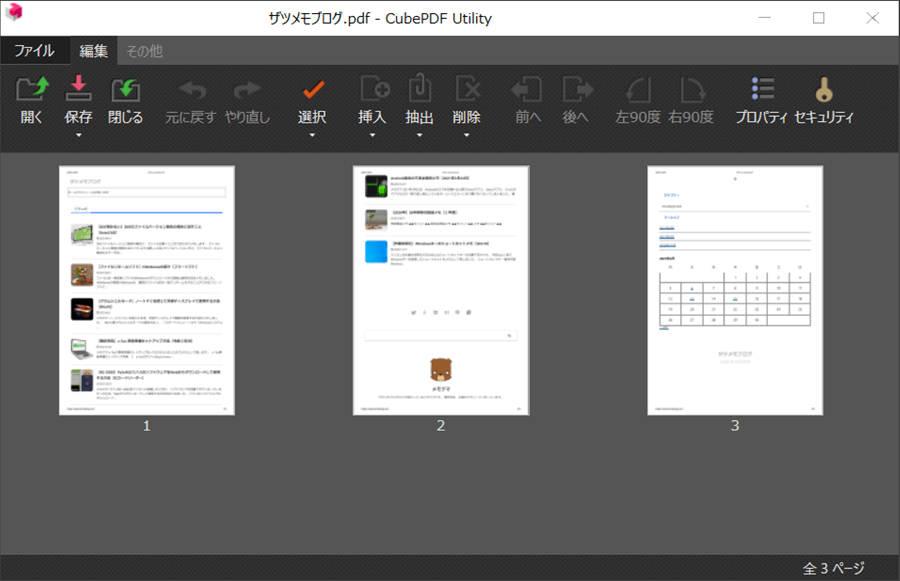
Task: Expand the dropdown arrow under 抽出
Action: [x=420, y=135]
